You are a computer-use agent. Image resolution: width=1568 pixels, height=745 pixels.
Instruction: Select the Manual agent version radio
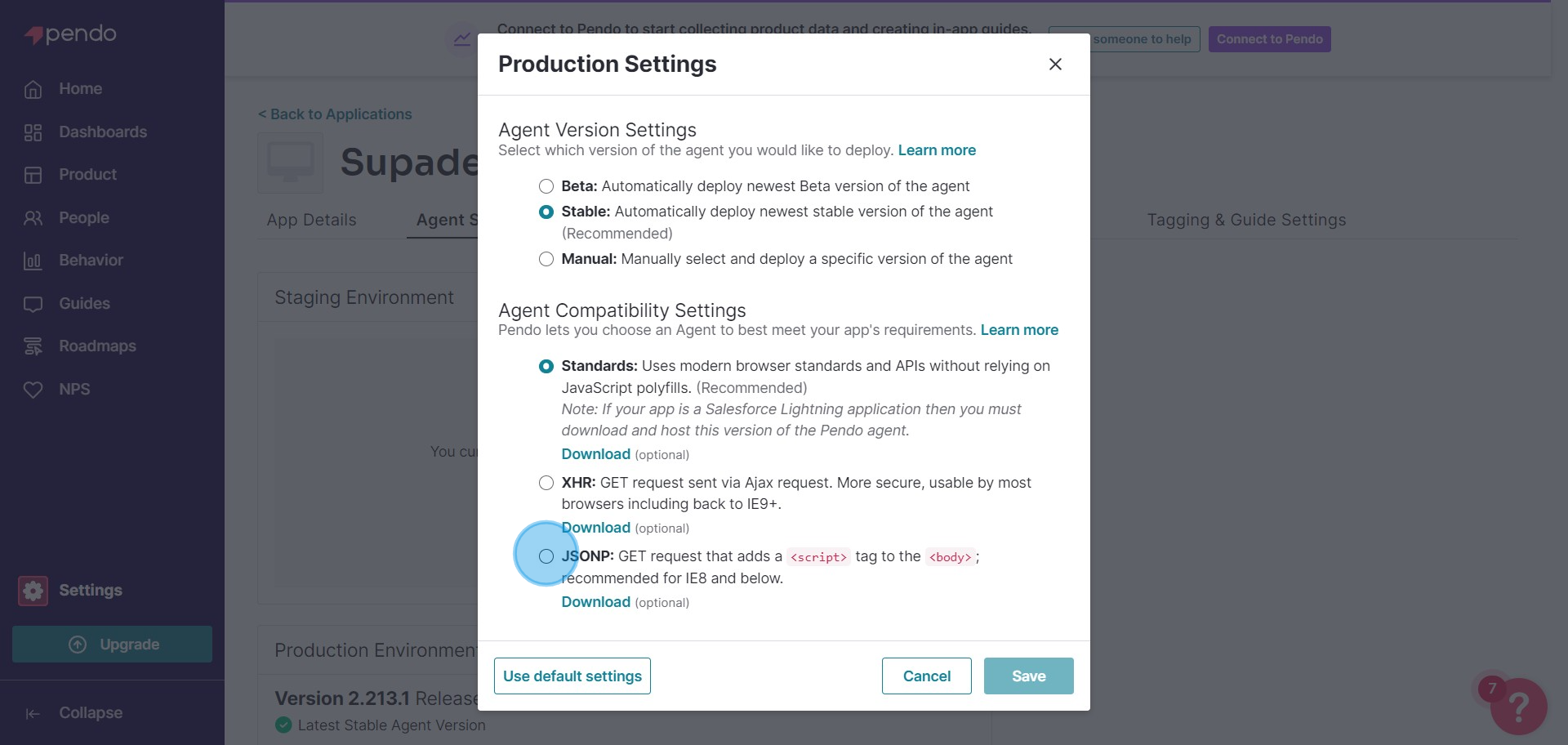pos(546,259)
